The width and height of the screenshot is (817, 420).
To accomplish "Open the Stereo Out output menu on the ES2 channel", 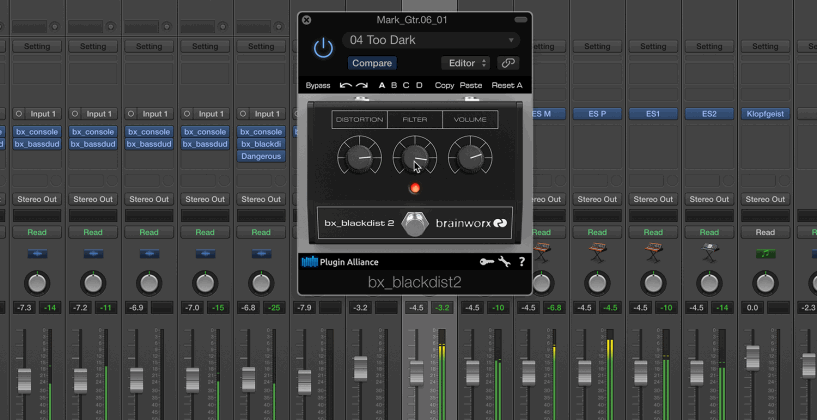I will (x=709, y=199).
